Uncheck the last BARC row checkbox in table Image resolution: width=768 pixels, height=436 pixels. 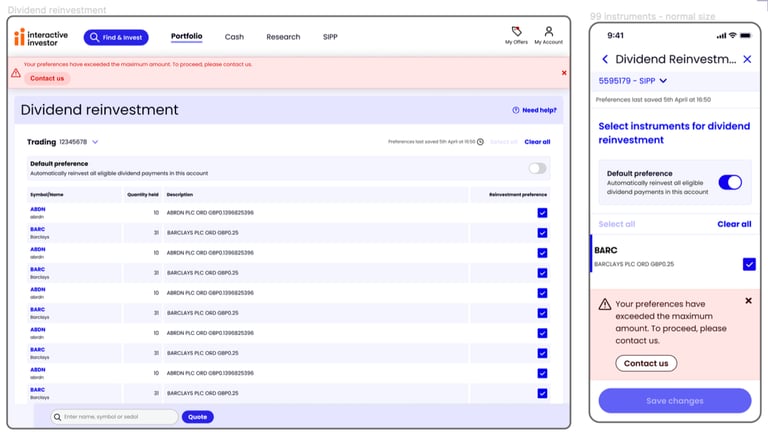pyautogui.click(x=542, y=393)
